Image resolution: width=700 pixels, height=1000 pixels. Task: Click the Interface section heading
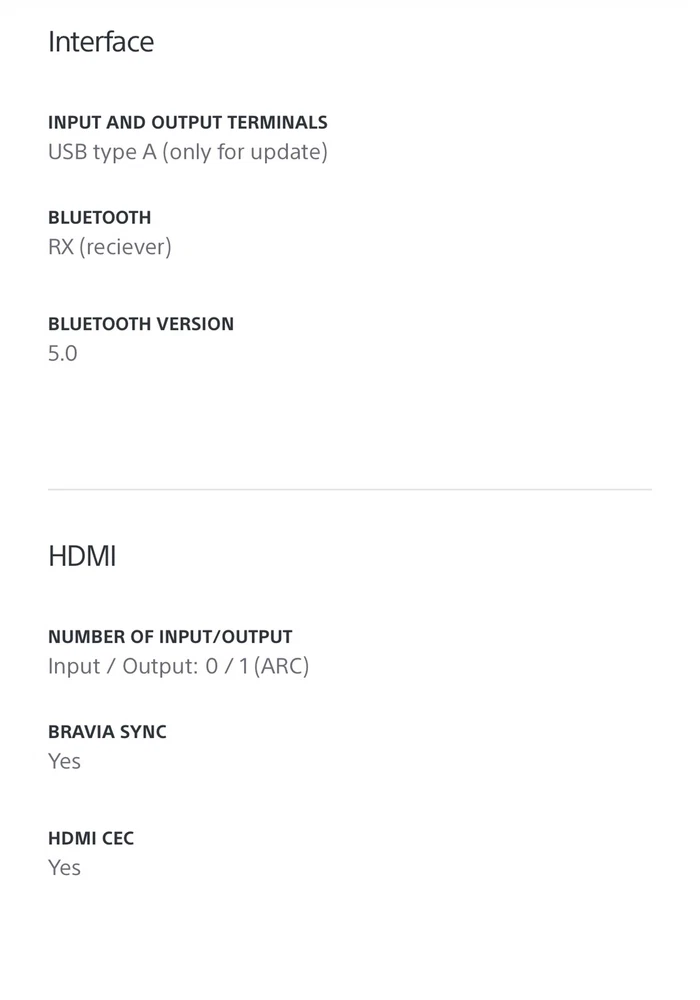pyautogui.click(x=101, y=42)
